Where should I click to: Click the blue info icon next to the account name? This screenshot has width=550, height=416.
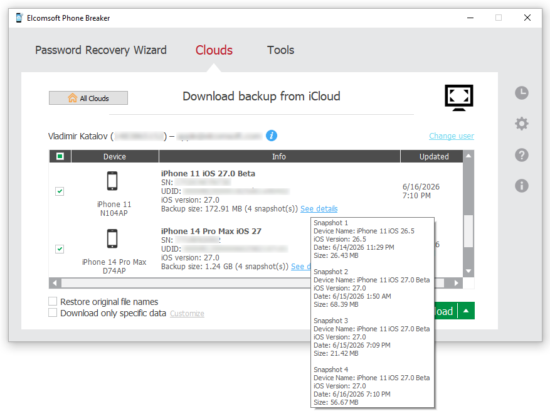tap(271, 135)
